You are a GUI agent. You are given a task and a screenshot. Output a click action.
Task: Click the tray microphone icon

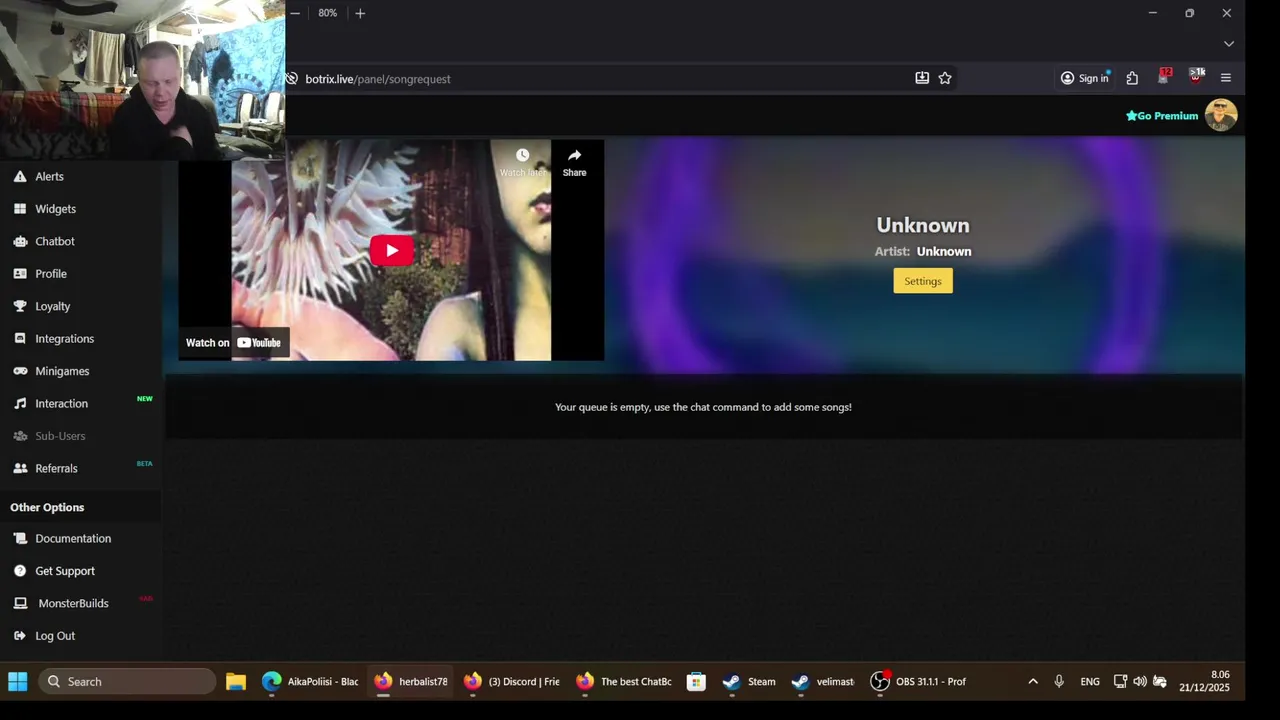coord(1059,681)
